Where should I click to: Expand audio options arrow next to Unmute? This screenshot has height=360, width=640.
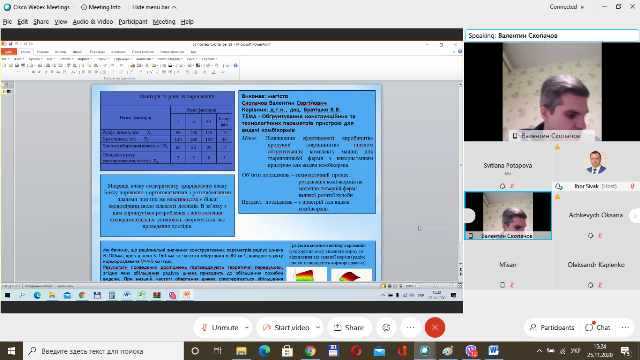click(247, 327)
